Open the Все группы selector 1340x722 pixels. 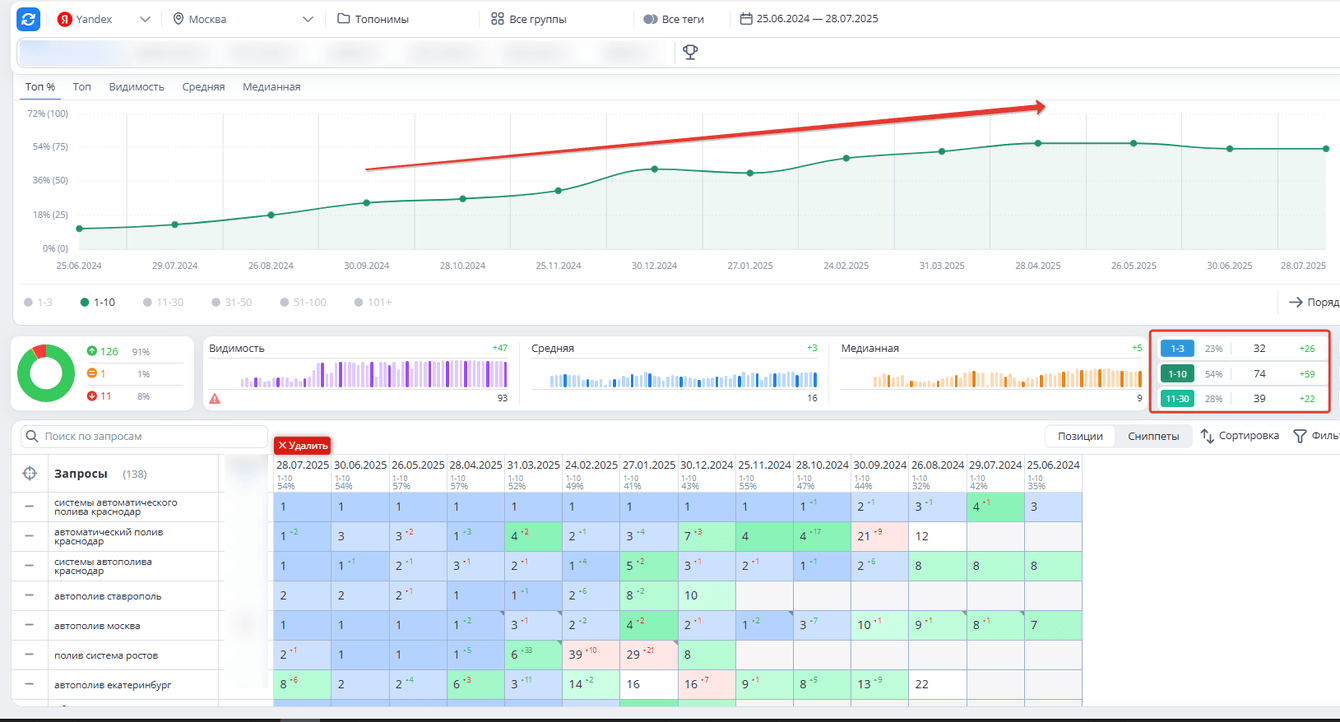pyautogui.click(x=529, y=19)
